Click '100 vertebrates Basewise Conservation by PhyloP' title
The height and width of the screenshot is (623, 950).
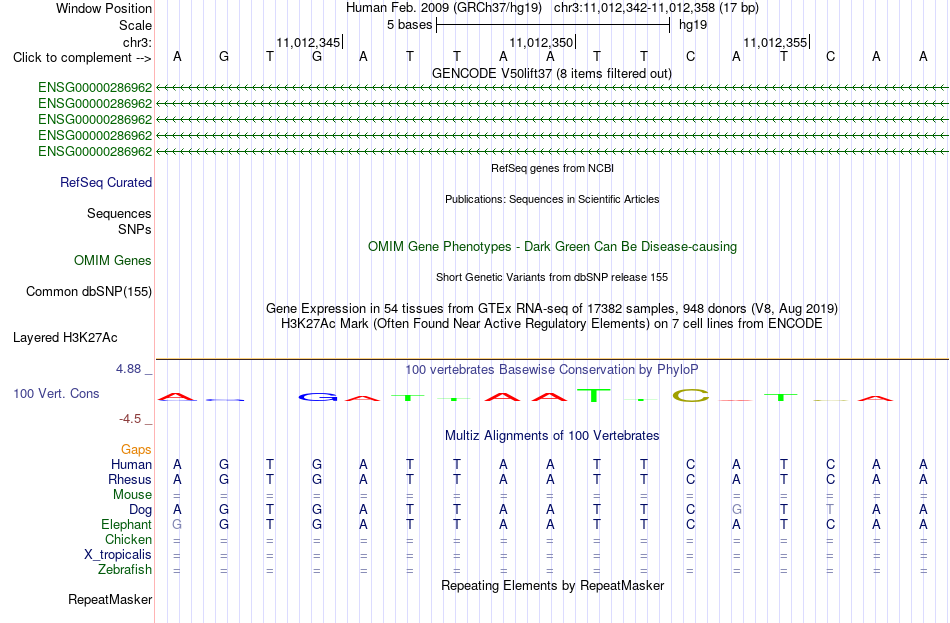click(552, 370)
